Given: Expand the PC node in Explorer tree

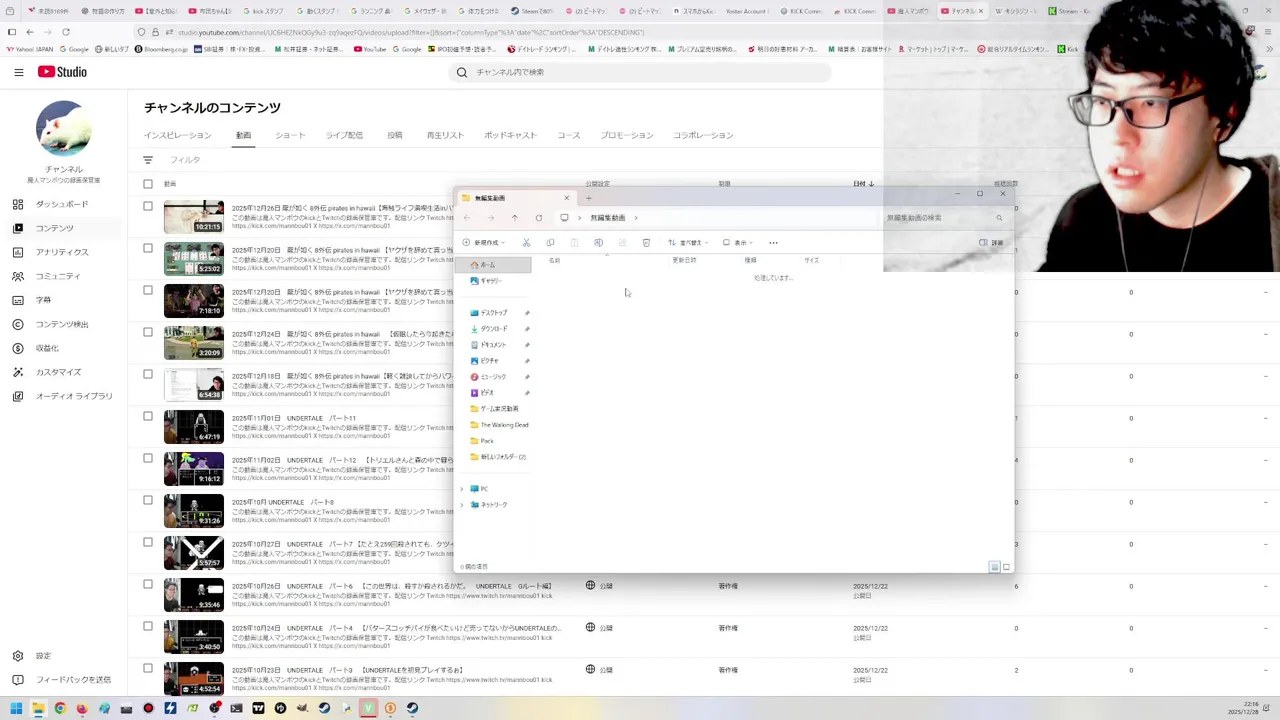Looking at the screenshot, I should (462, 489).
